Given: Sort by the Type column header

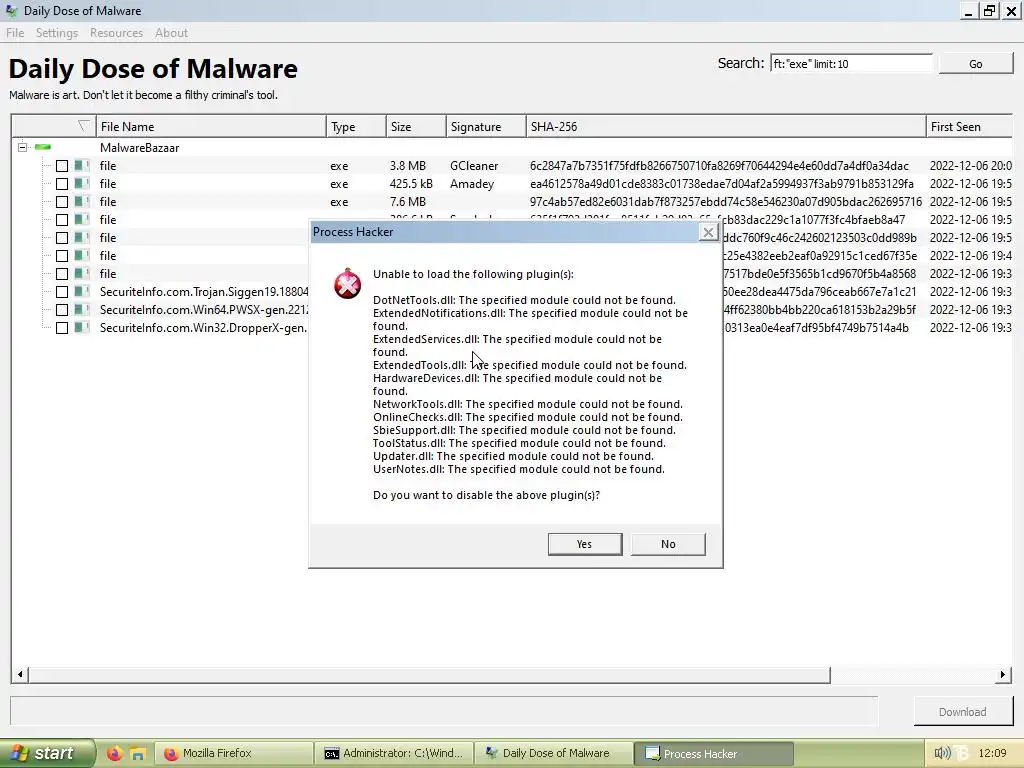Looking at the screenshot, I should click(356, 127).
